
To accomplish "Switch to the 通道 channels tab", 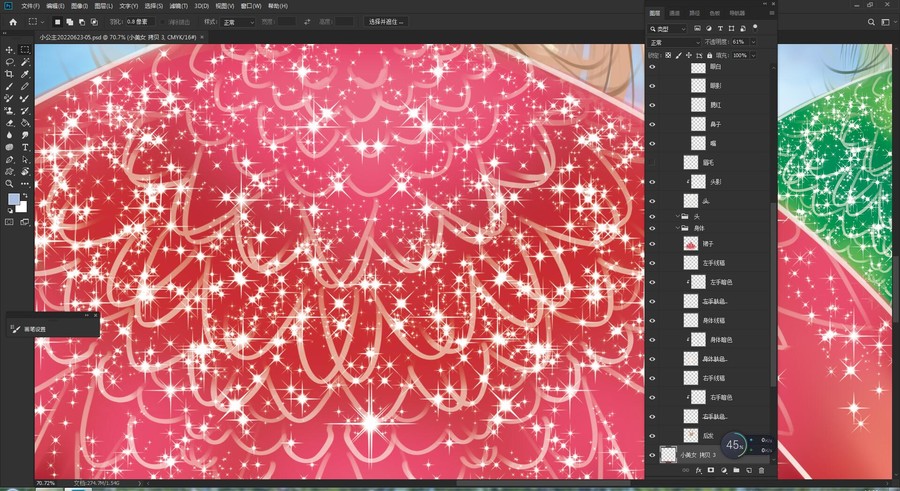I will pos(674,13).
